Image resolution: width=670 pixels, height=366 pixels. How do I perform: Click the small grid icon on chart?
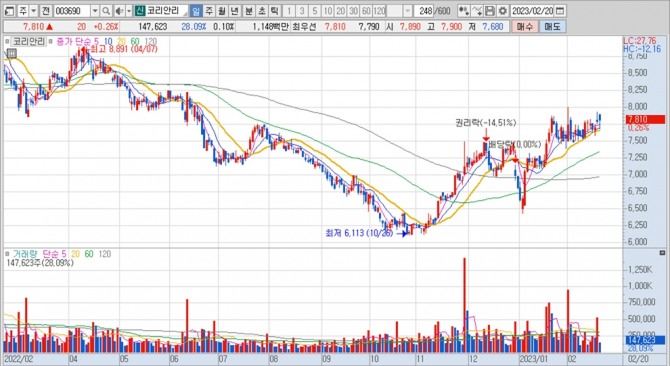click(12, 53)
